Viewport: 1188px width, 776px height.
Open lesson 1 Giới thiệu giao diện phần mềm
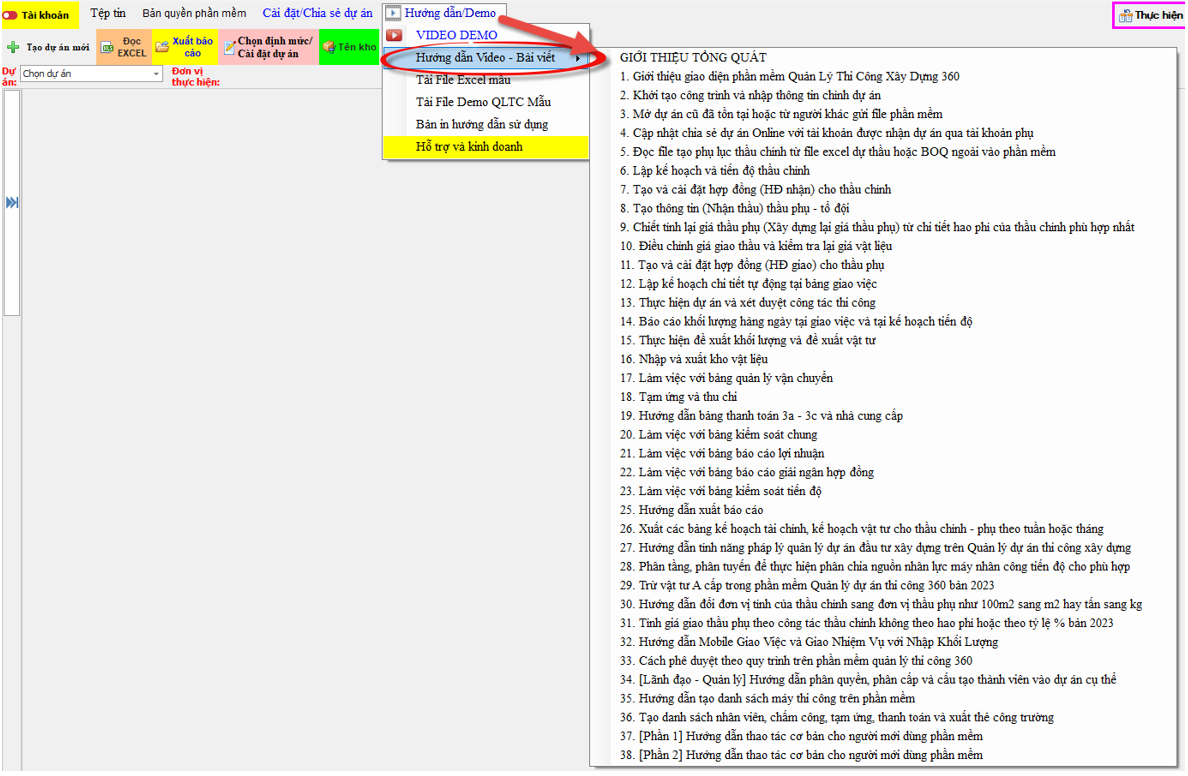click(x=789, y=77)
